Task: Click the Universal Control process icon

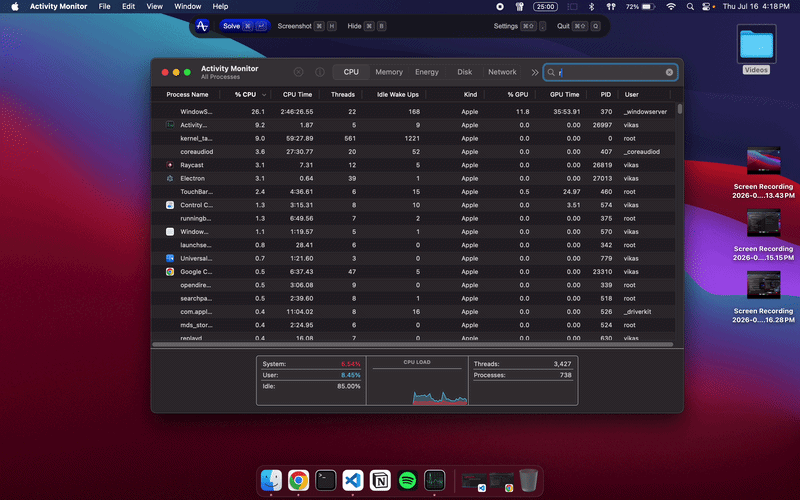Action: tap(170, 258)
